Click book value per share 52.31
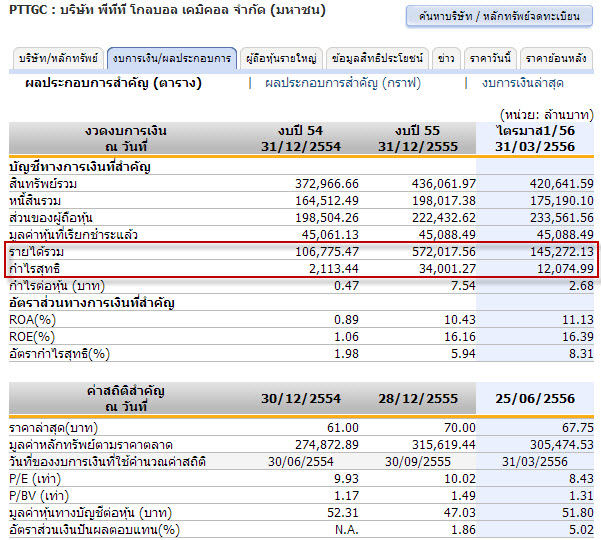The image size is (601, 540). click(343, 513)
